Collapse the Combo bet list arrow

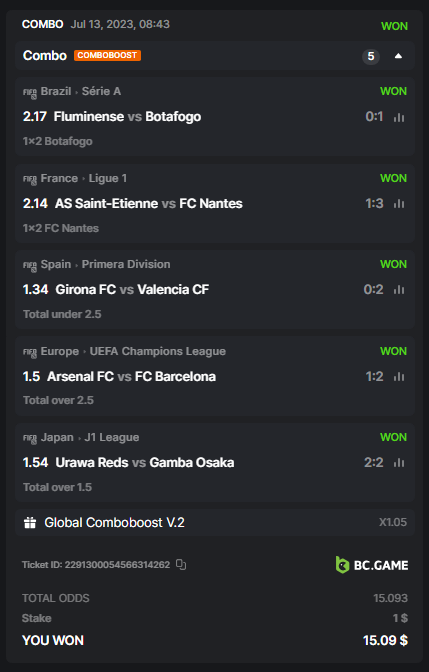[398, 56]
